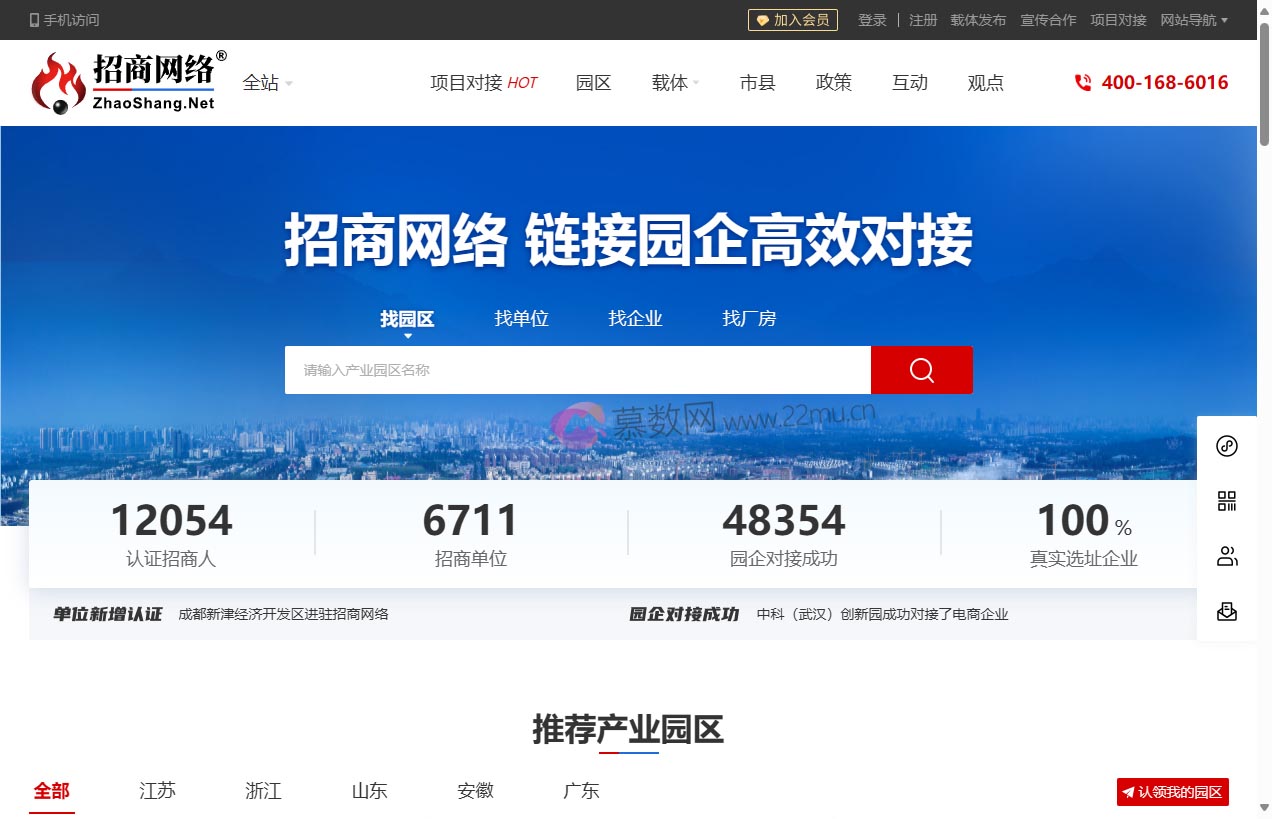Click the phone icon beside 400-168-6016
Image resolution: width=1272 pixels, height=819 pixels.
pyautogui.click(x=1083, y=83)
